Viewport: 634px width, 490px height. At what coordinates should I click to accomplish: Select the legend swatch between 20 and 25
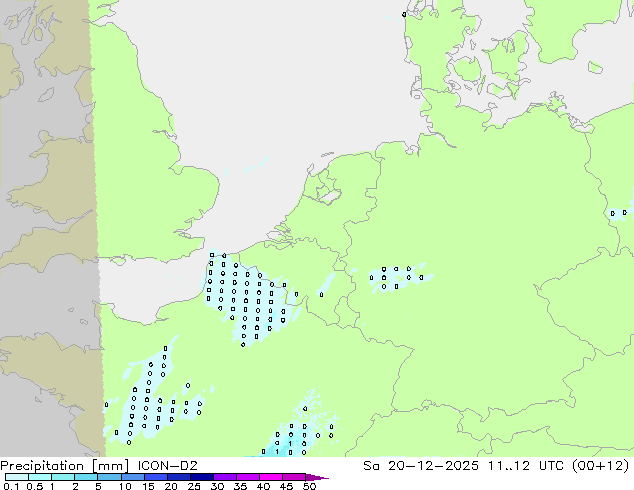(178, 477)
